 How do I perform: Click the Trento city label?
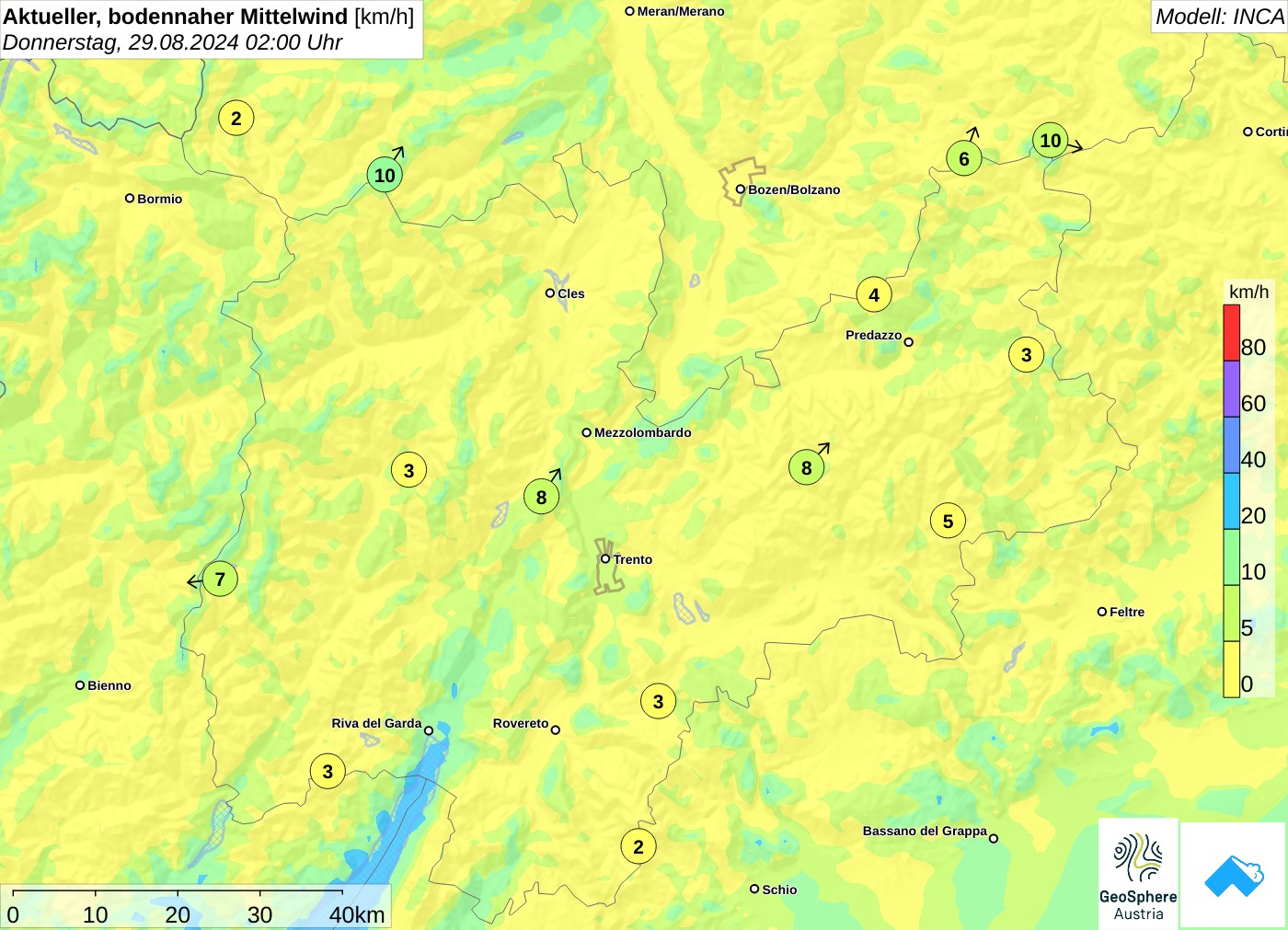pos(633,559)
